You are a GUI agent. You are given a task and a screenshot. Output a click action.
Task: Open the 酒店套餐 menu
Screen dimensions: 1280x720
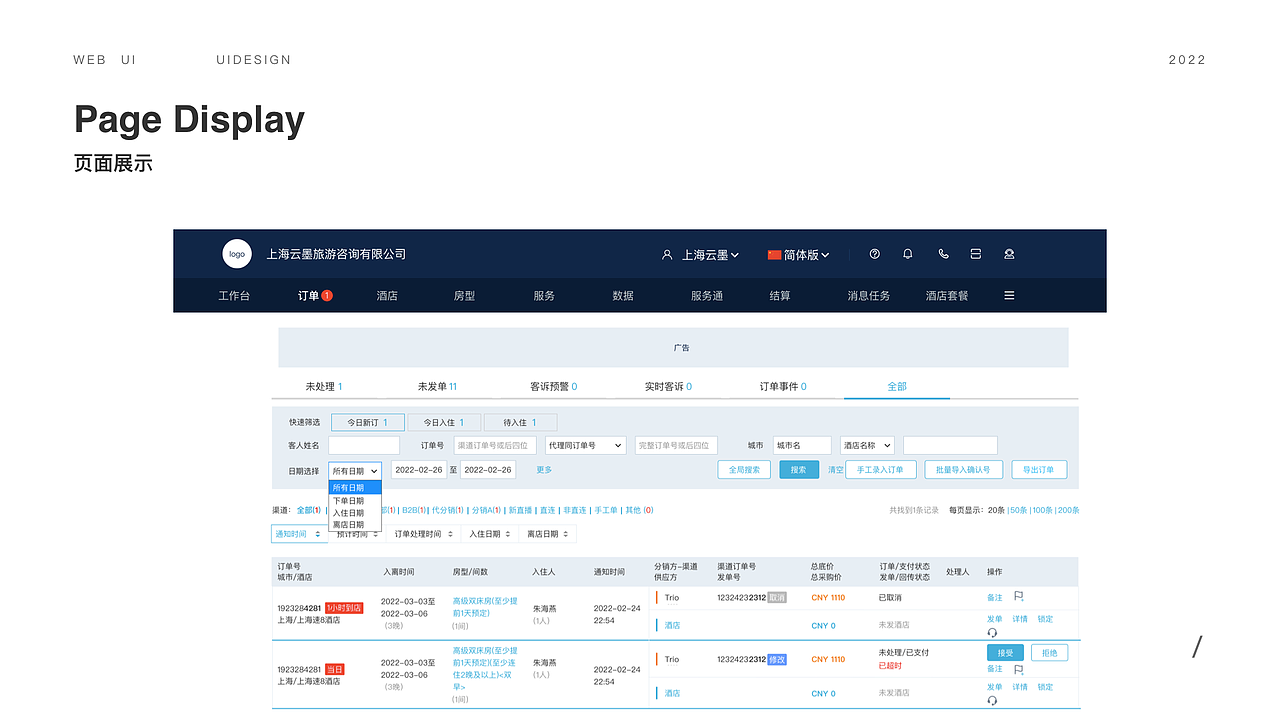click(947, 296)
